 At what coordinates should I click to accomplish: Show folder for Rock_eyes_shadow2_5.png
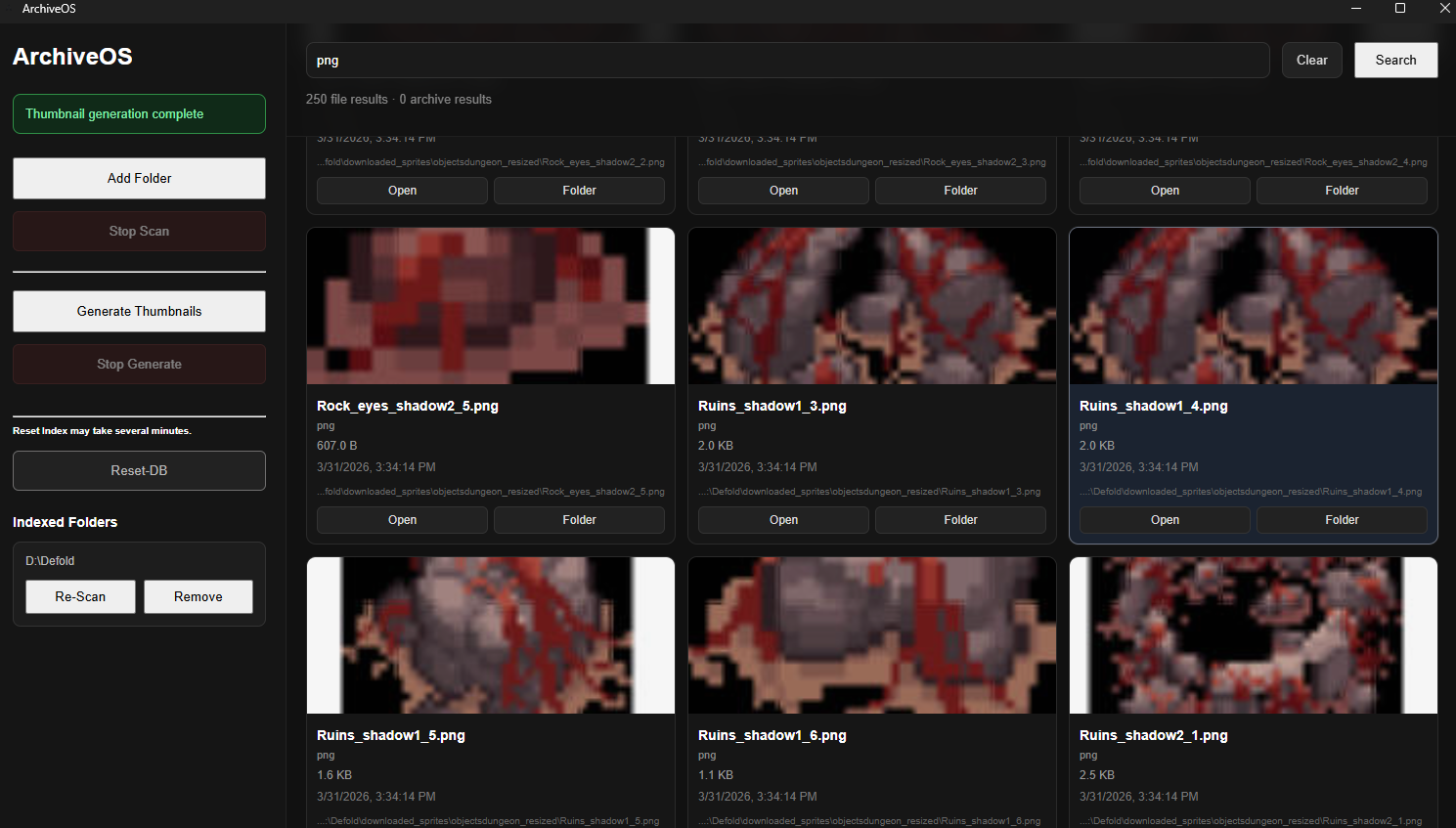(579, 520)
